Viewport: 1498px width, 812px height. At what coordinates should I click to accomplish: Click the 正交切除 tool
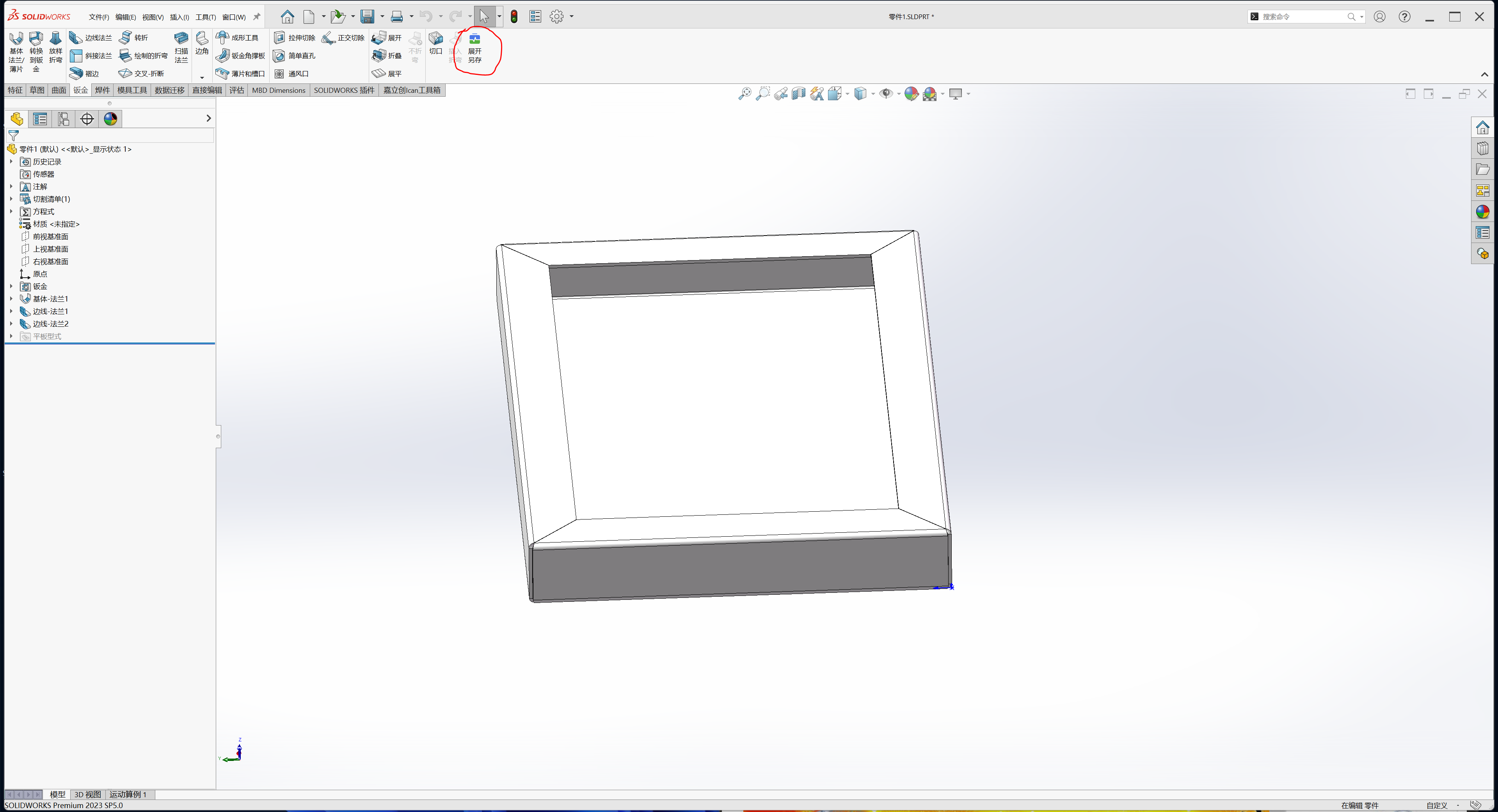click(343, 38)
